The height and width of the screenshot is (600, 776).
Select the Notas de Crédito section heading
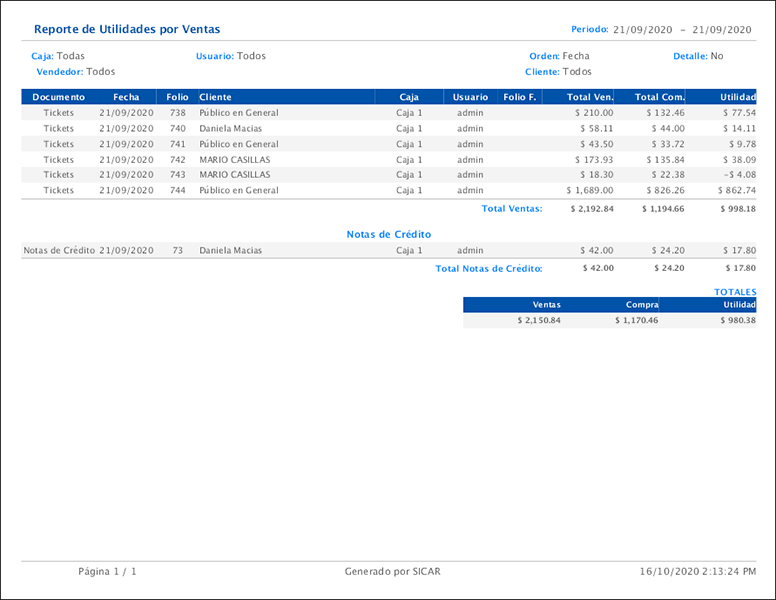(389, 234)
